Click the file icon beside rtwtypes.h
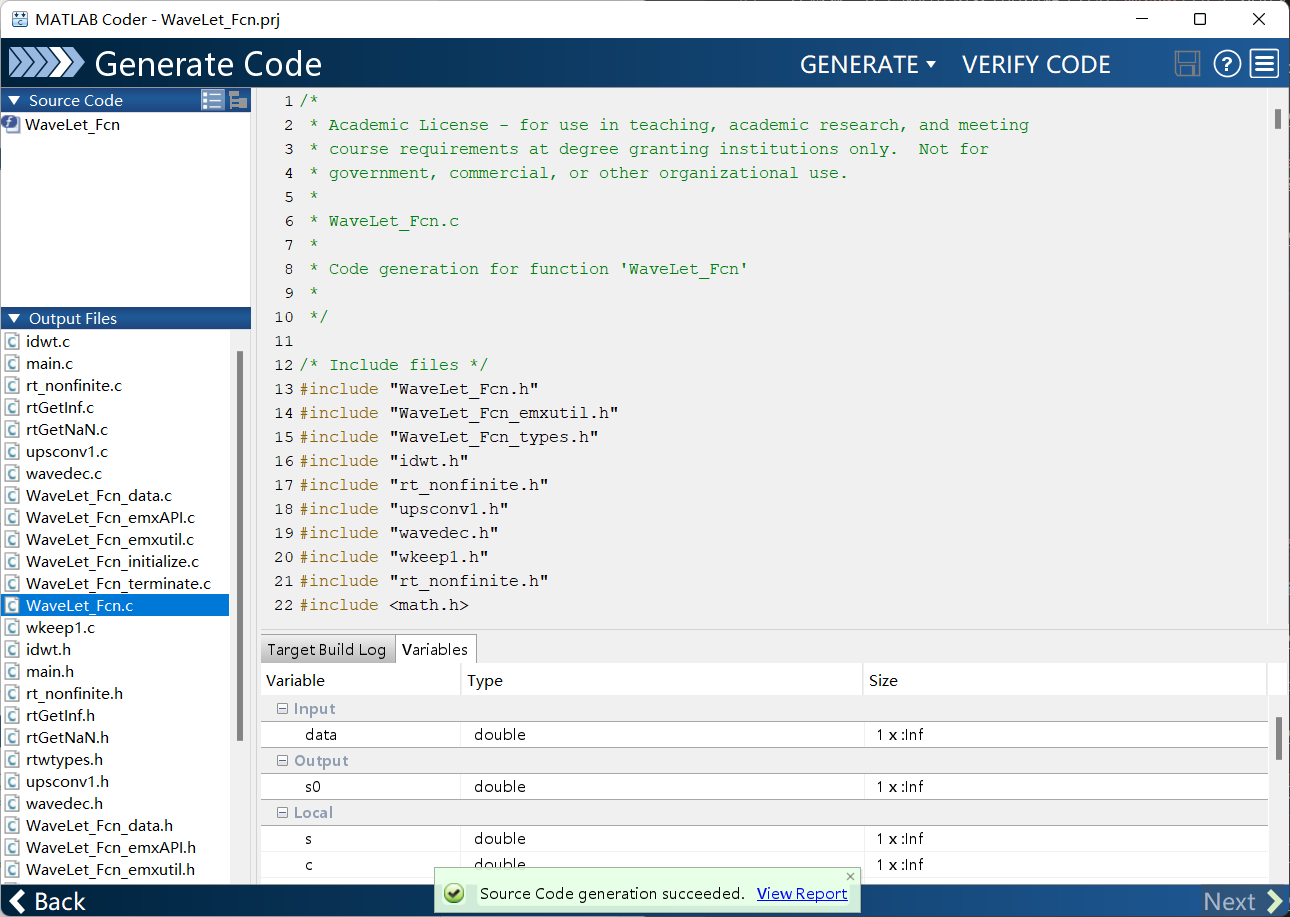Screen dimensions: 1290x917 tap(13, 760)
